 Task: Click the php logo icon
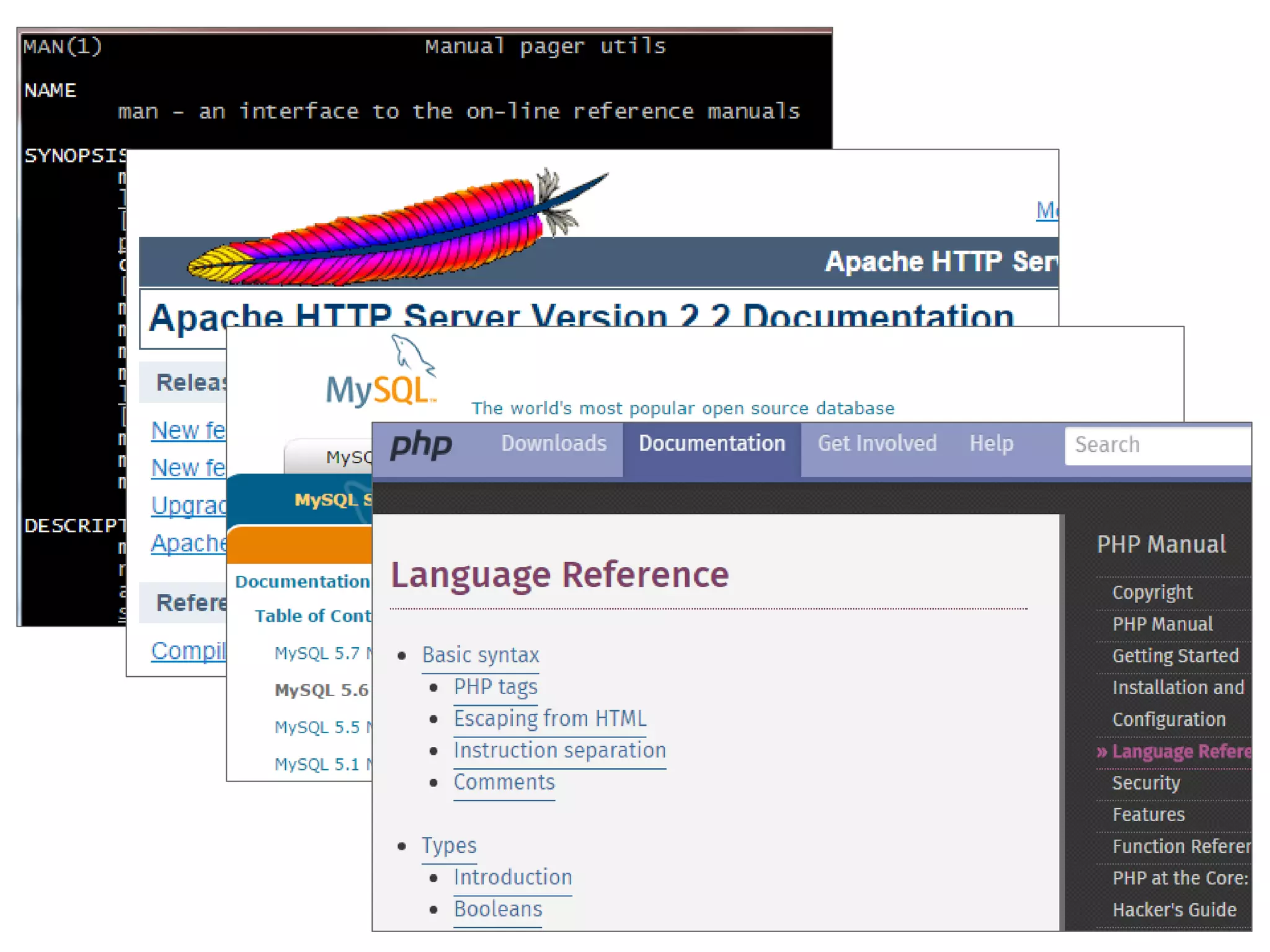[x=421, y=445]
